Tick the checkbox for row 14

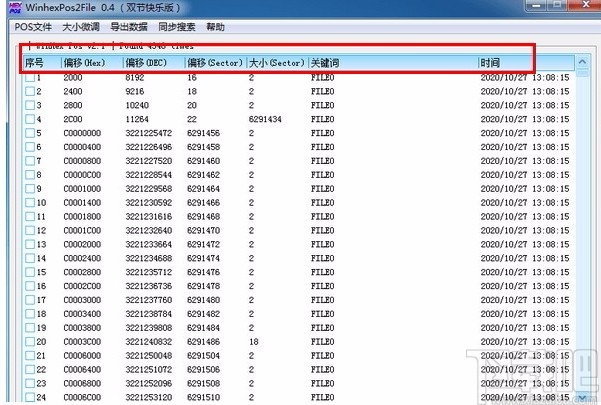[x=30, y=258]
